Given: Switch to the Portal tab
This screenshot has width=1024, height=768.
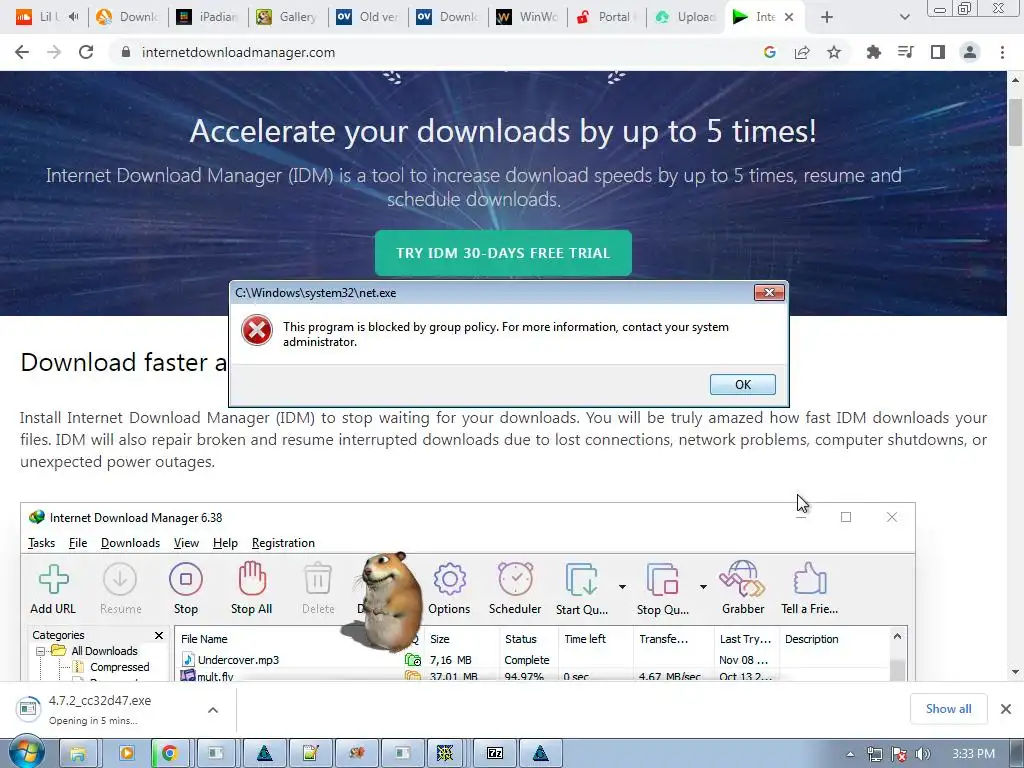Looking at the screenshot, I should [x=607, y=17].
